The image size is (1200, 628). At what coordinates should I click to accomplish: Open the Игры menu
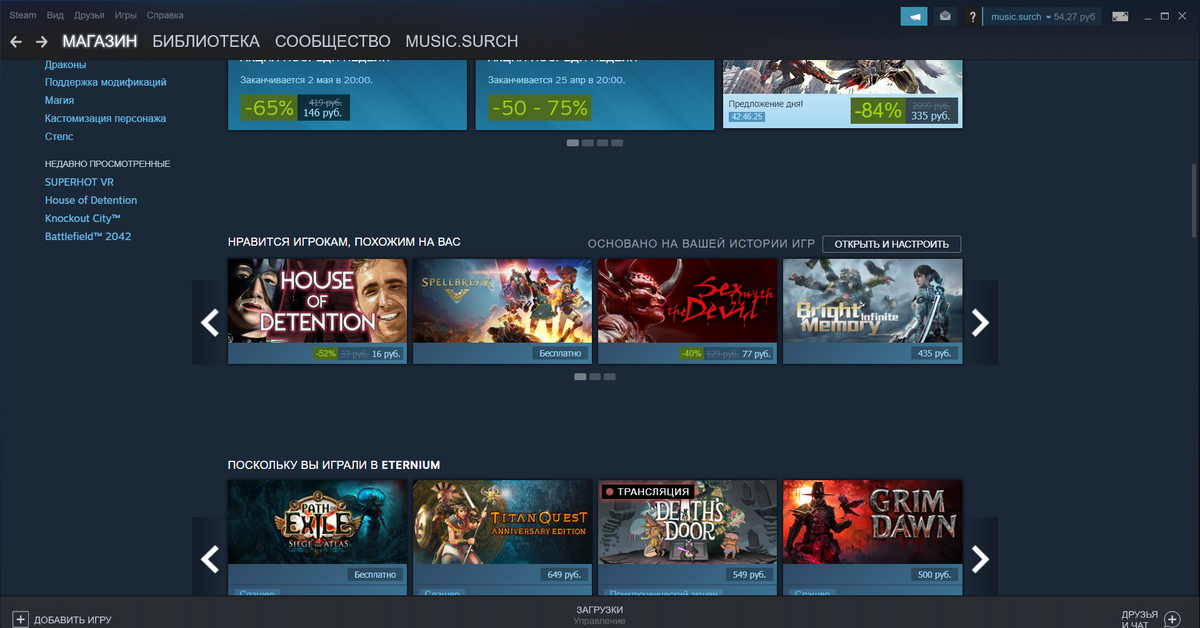(126, 16)
